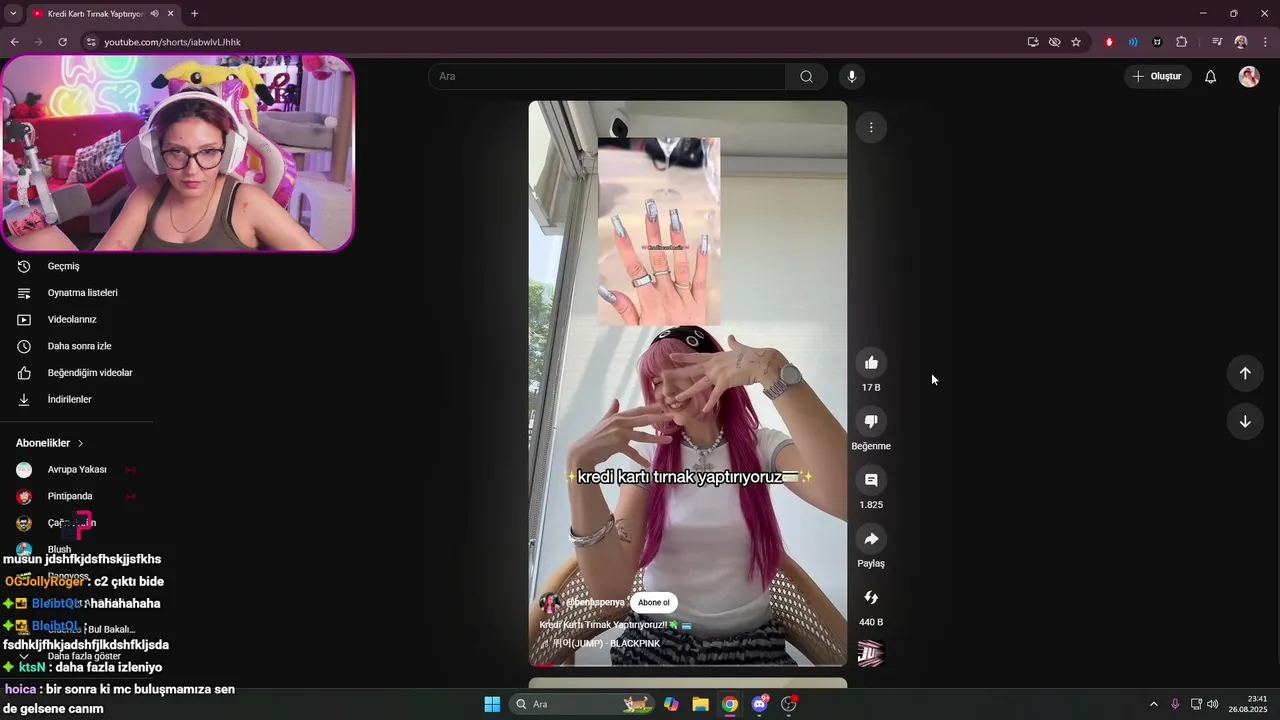Close the 'Kredi Kartı Tırnak' tab

(171, 14)
